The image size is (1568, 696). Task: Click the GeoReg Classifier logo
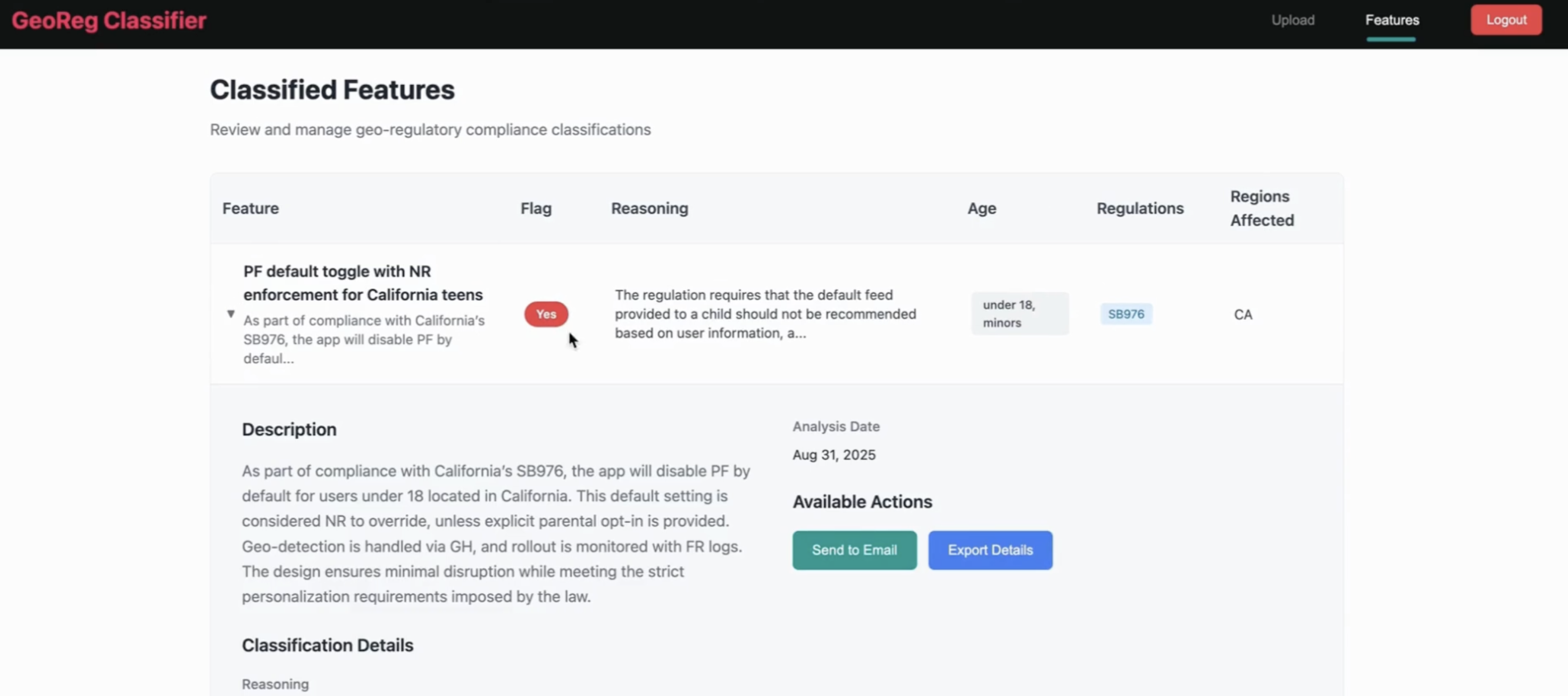coord(109,21)
